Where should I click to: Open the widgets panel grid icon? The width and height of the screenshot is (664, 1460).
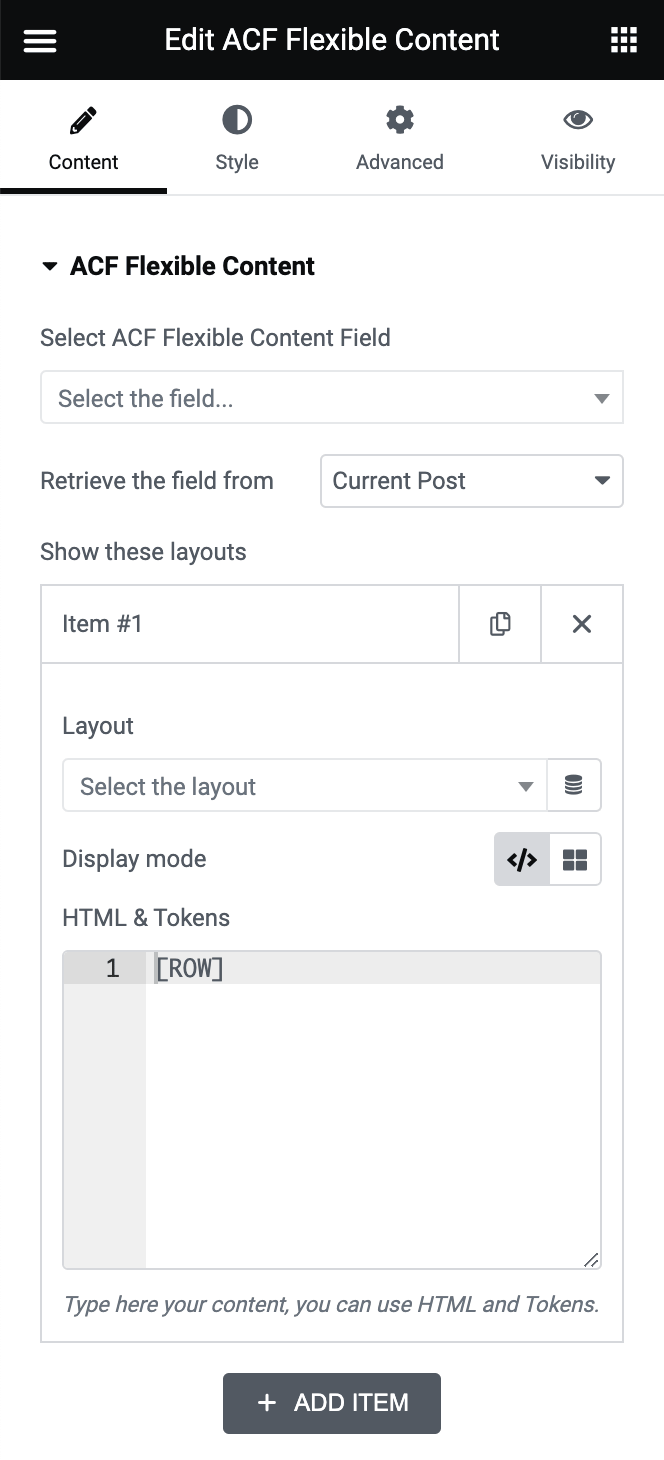(623, 40)
